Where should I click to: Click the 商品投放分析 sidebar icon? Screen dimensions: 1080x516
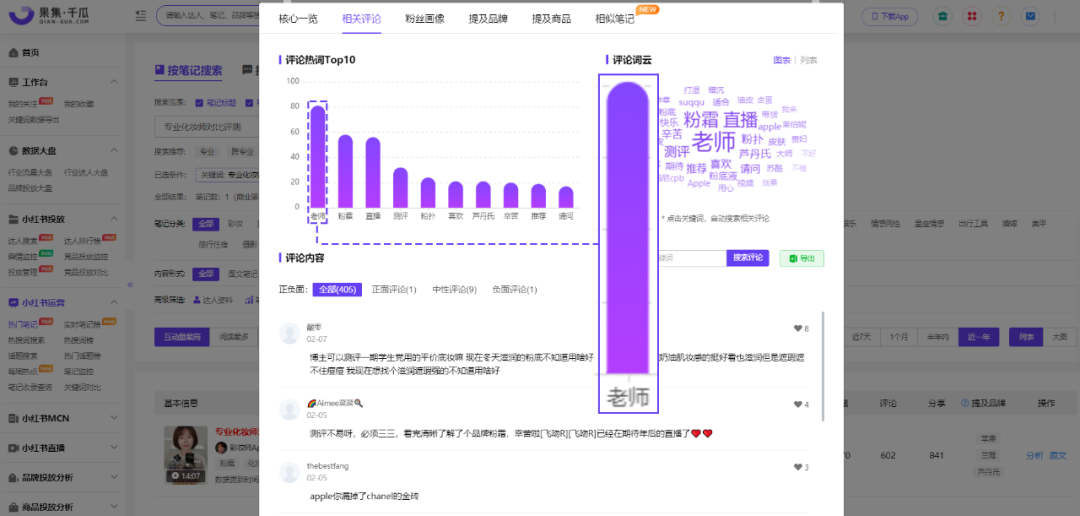(x=13, y=507)
